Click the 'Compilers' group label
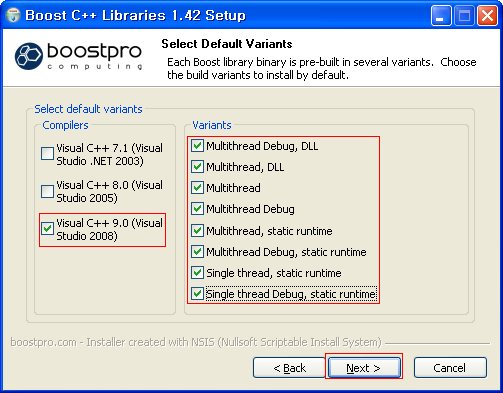The height and width of the screenshot is (393, 503). (65, 125)
